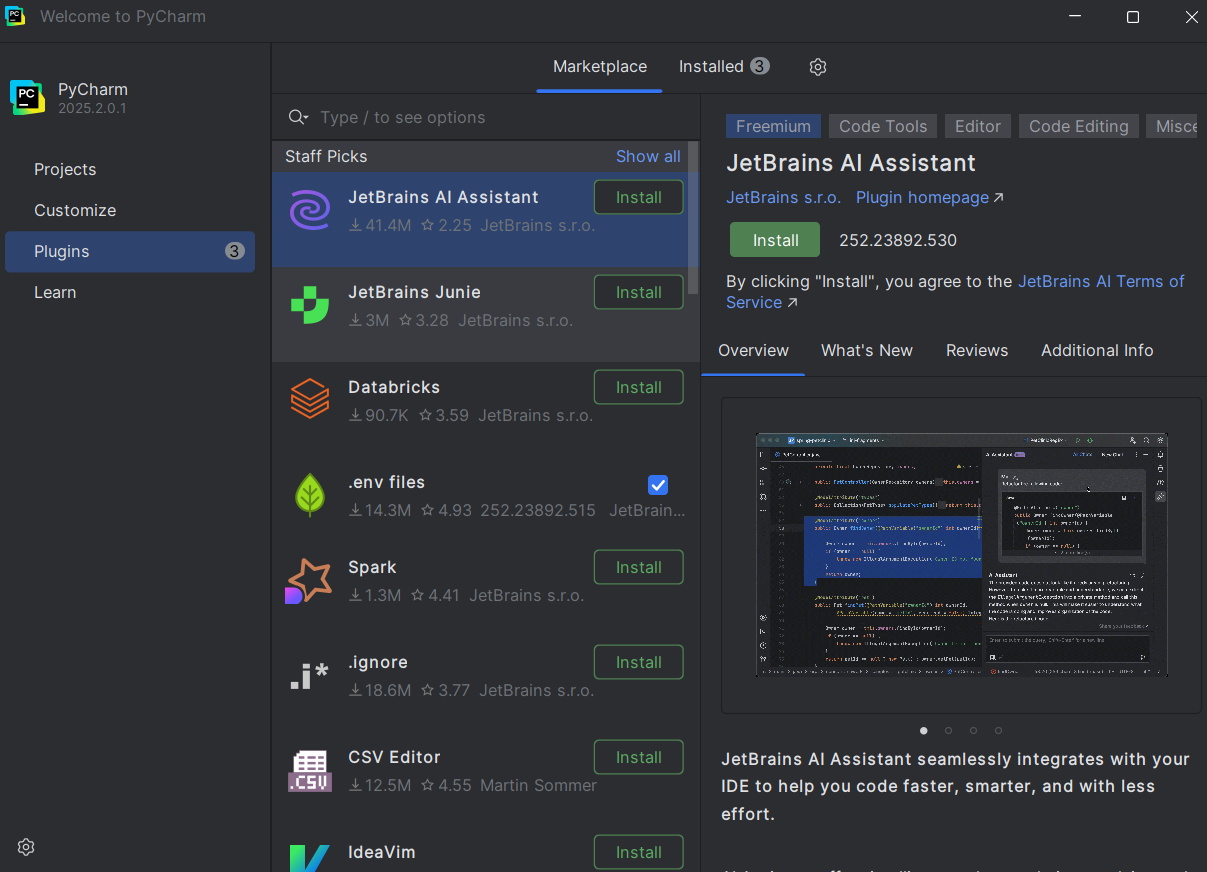Click the green Install button in details
Screen dimensions: 1207x872
pos(775,240)
